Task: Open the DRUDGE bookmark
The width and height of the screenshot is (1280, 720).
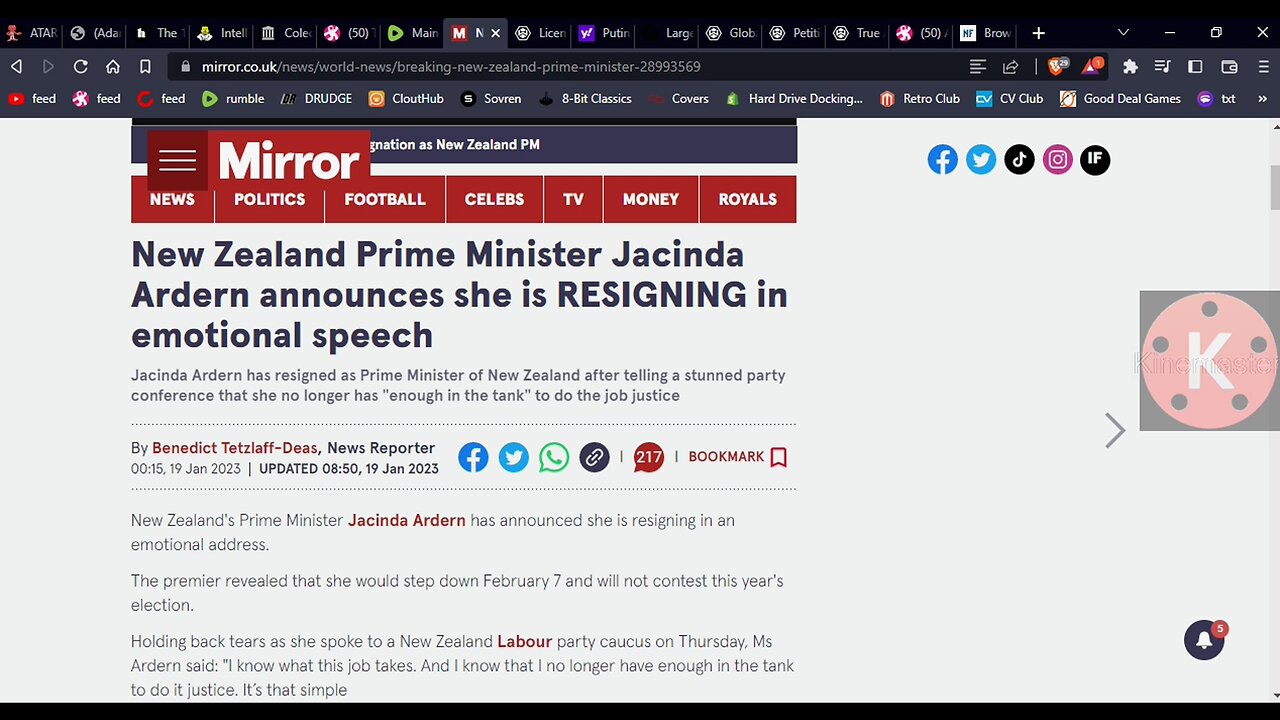Action: point(316,99)
